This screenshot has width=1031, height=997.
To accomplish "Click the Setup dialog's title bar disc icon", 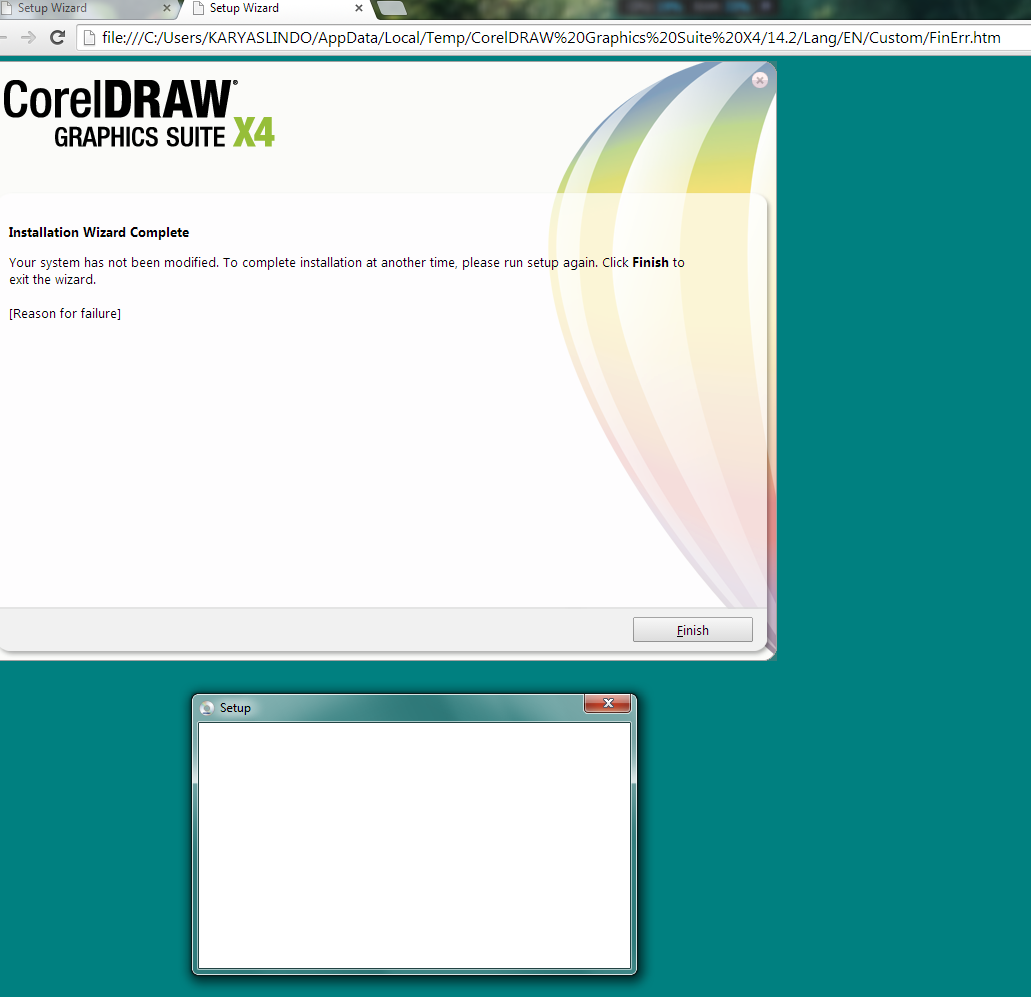I will [x=206, y=708].
